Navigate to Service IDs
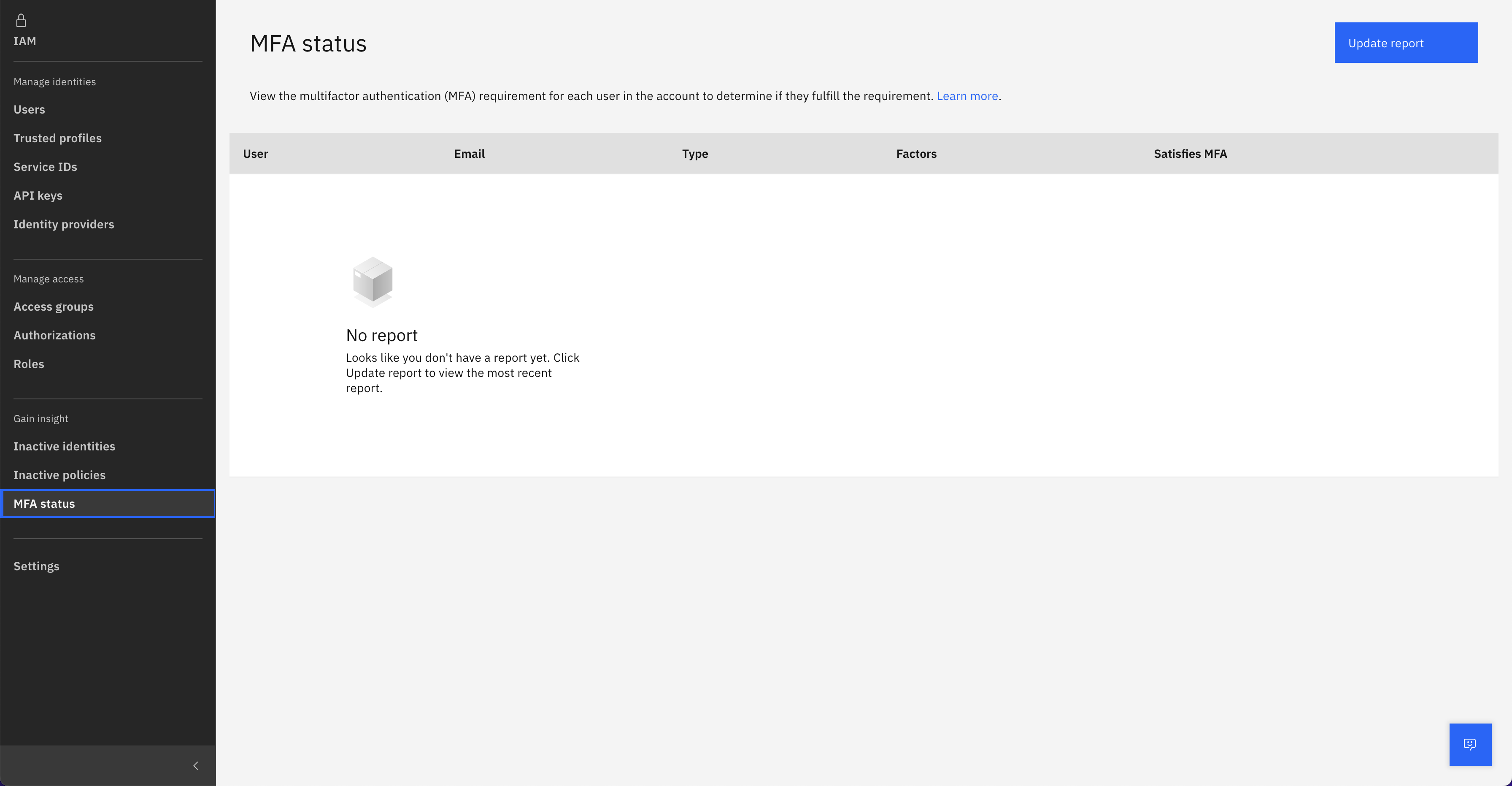Screen dimensions: 1512x786 pos(45,166)
